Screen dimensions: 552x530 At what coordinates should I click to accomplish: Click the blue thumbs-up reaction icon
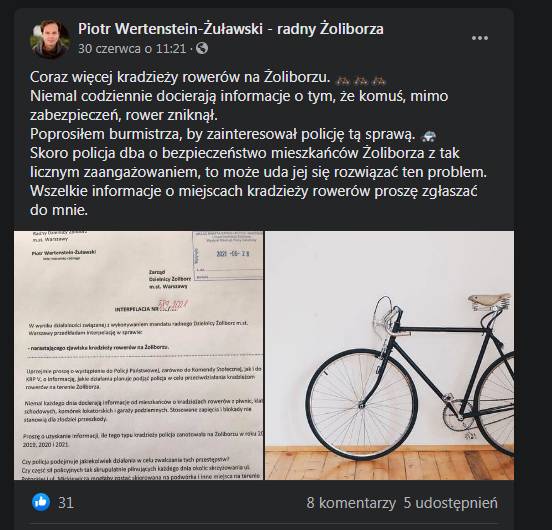tap(41, 502)
